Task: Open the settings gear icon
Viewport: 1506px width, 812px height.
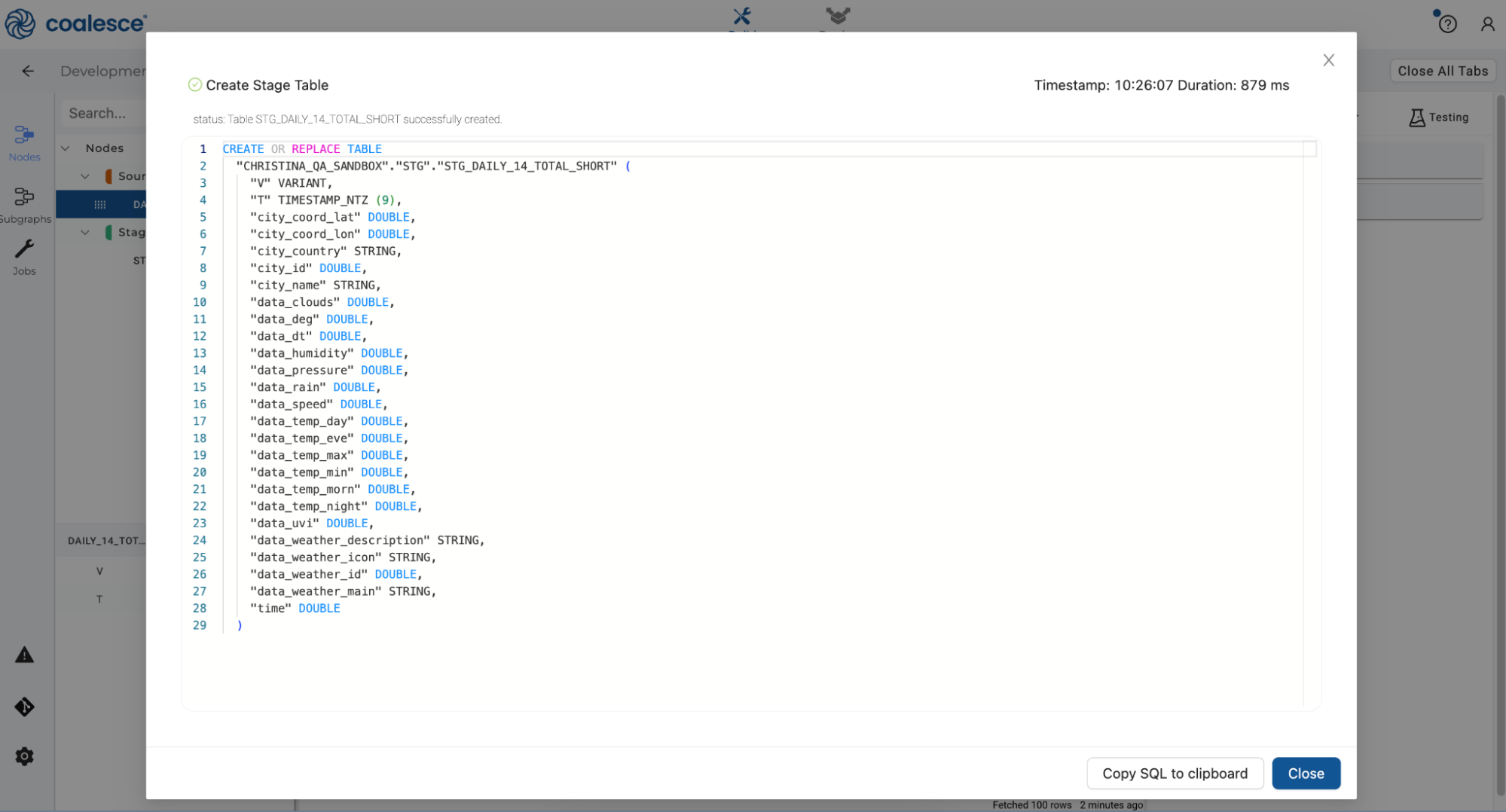Action: tap(24, 756)
